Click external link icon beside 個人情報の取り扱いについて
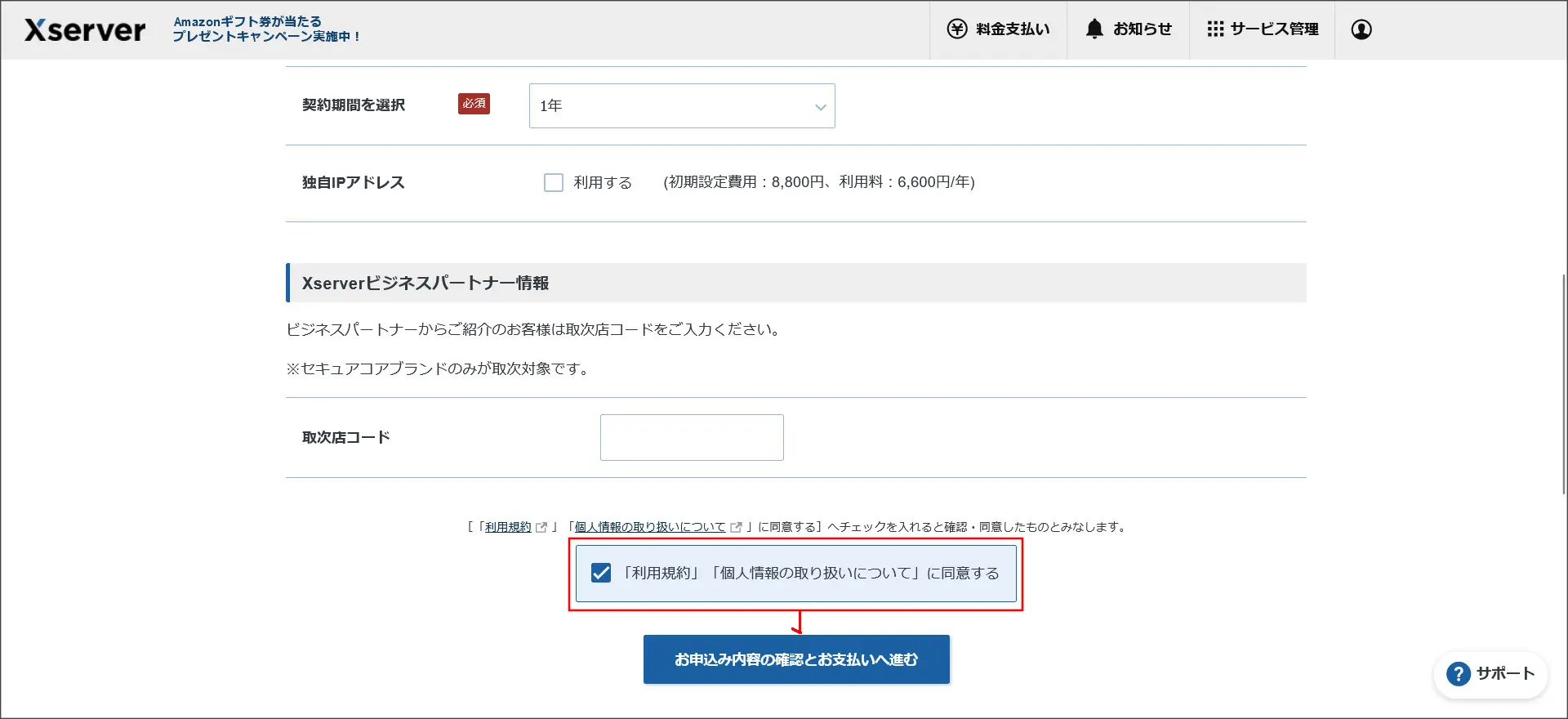 point(736,528)
